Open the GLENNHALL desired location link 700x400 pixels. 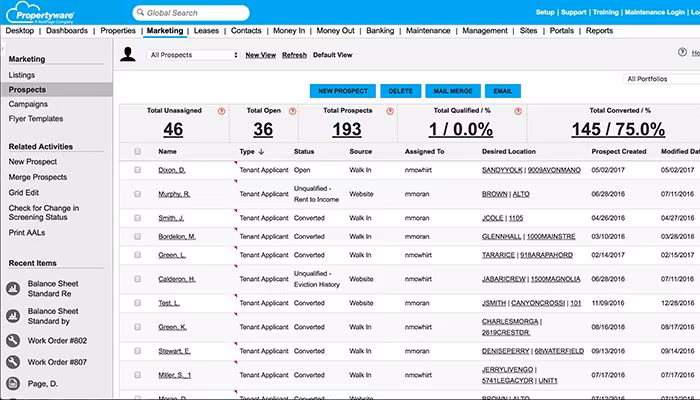coord(501,237)
